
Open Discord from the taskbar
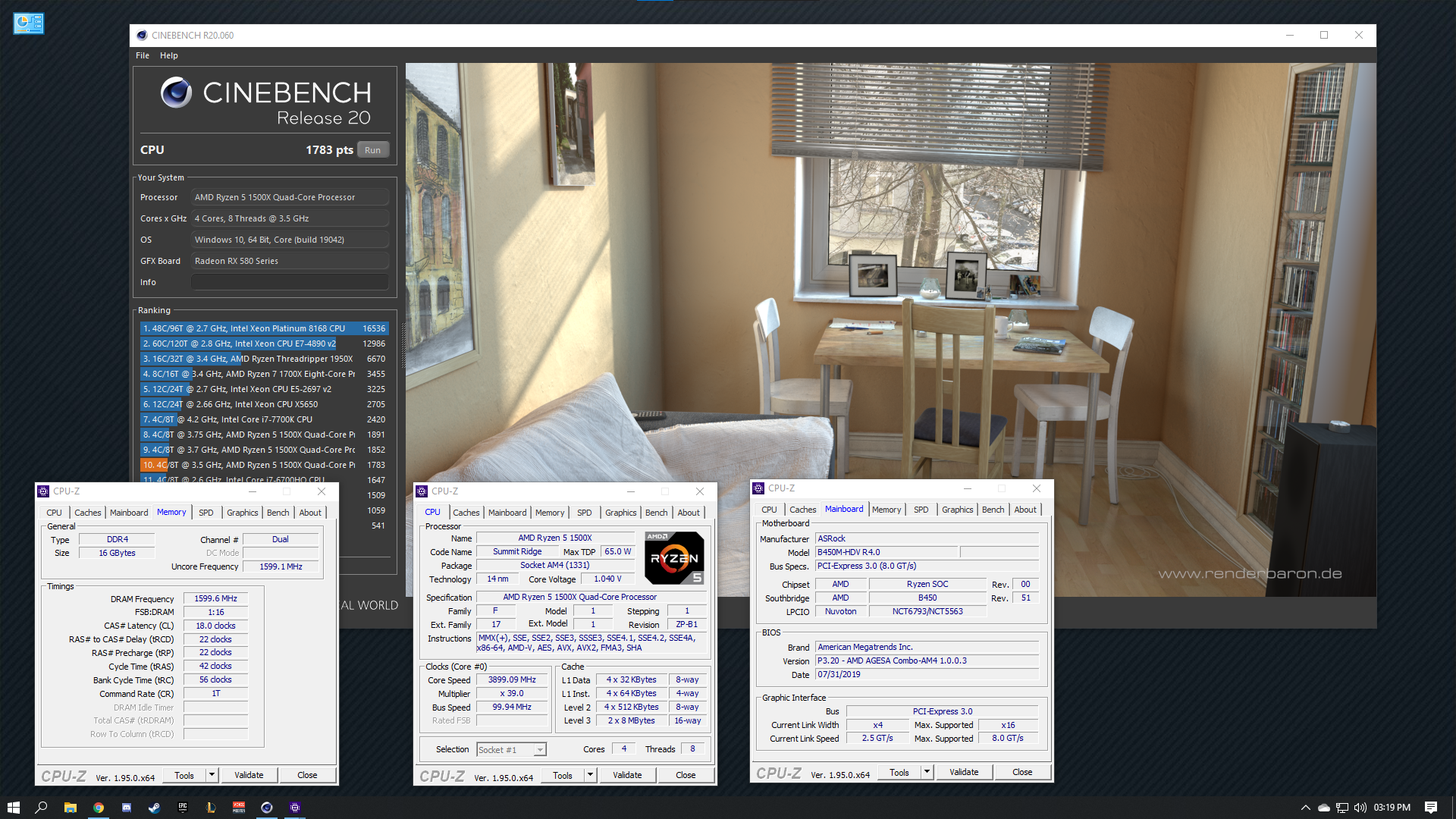tap(127, 808)
